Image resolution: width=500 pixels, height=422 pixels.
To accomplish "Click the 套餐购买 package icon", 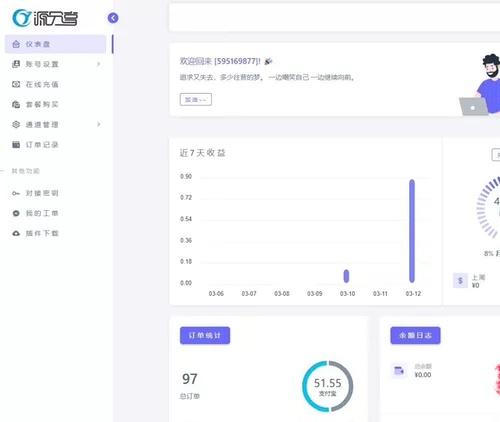I will [x=16, y=104].
